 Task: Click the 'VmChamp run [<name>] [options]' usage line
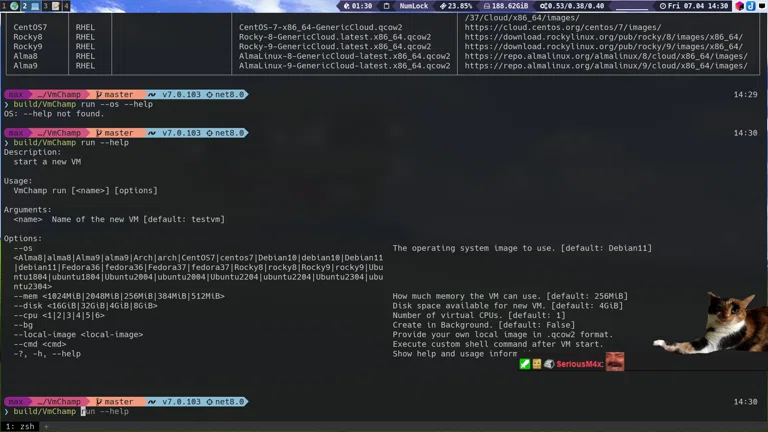tap(85, 191)
